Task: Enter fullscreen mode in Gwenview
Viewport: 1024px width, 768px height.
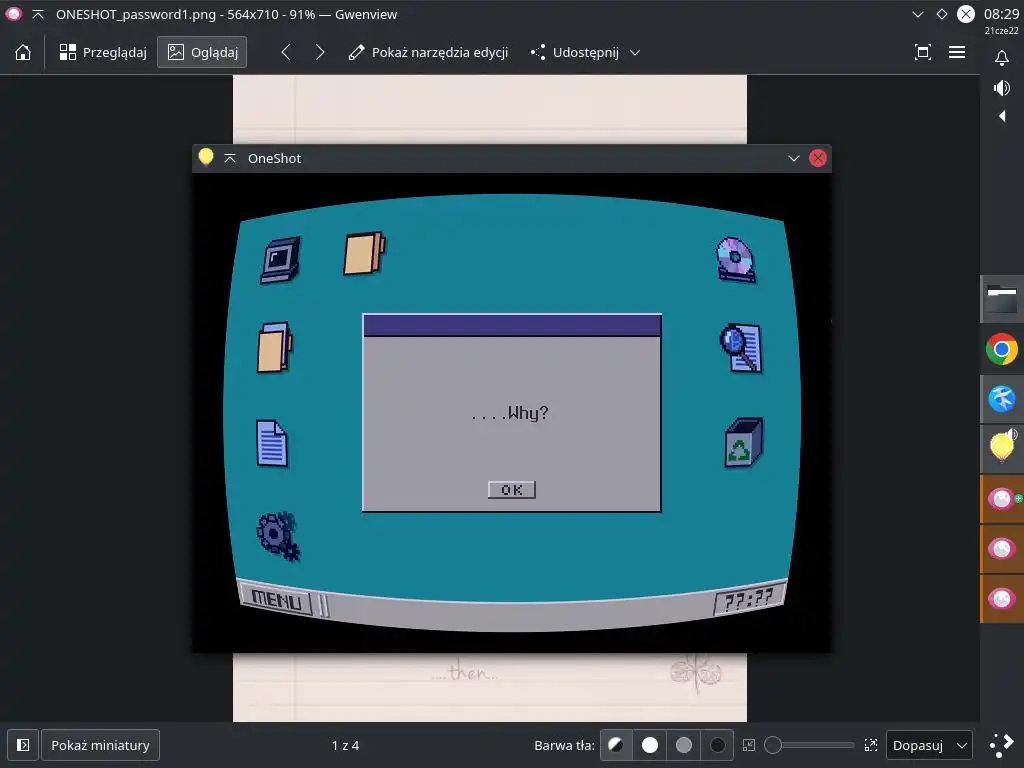Action: 922,52
